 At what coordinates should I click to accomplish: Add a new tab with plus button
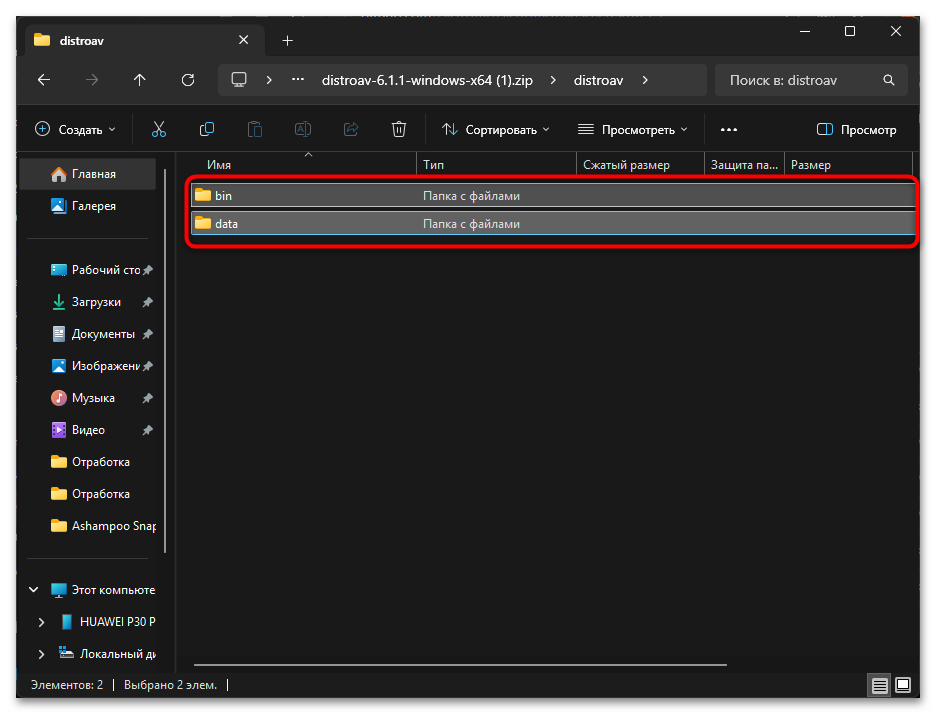coord(288,40)
